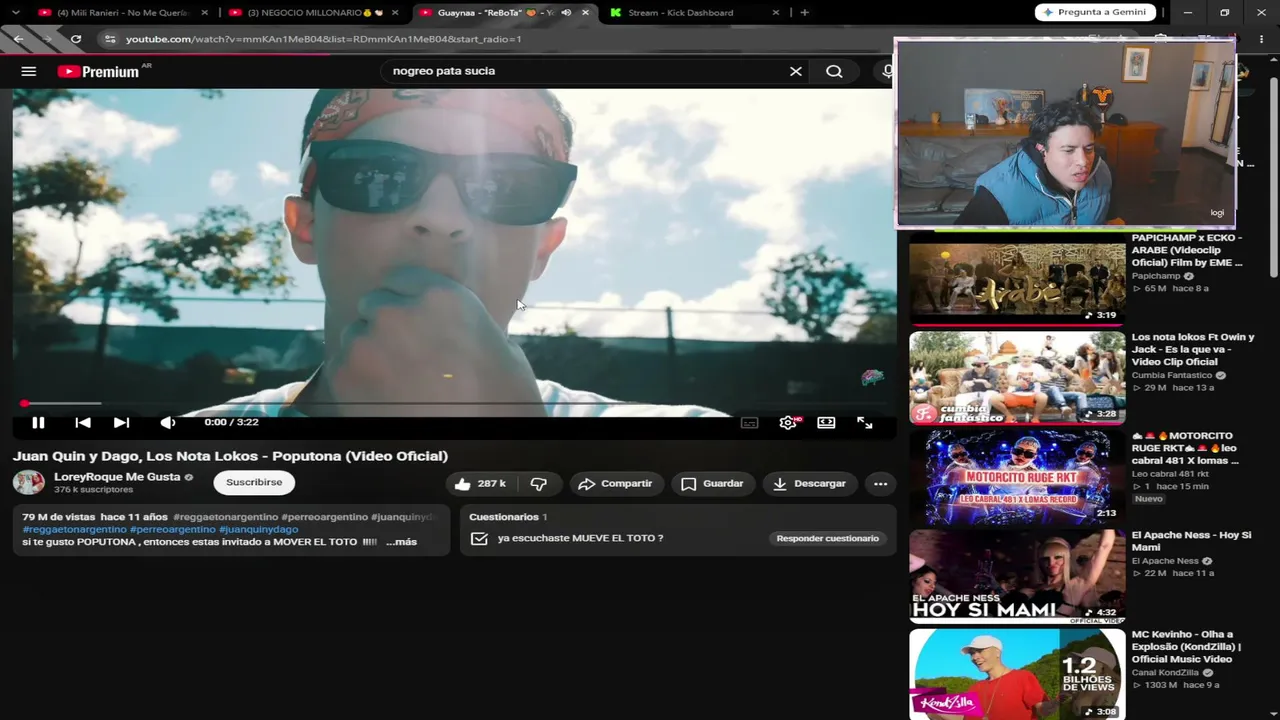Open the #reggaetonargentino blue hashtag link
Screen dimensions: 1280x720
(75, 529)
